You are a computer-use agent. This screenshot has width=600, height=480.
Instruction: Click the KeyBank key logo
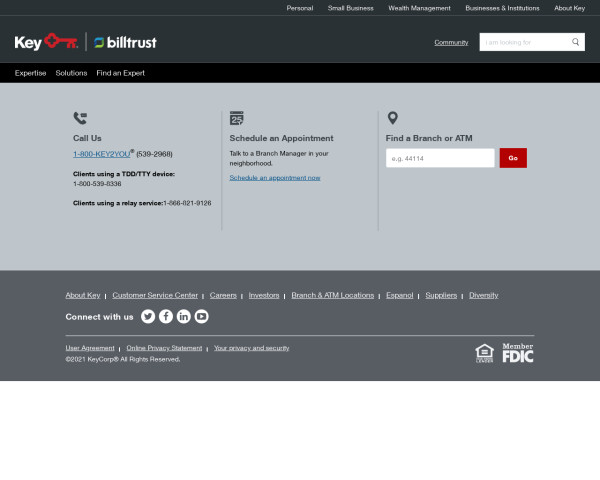click(x=46, y=42)
